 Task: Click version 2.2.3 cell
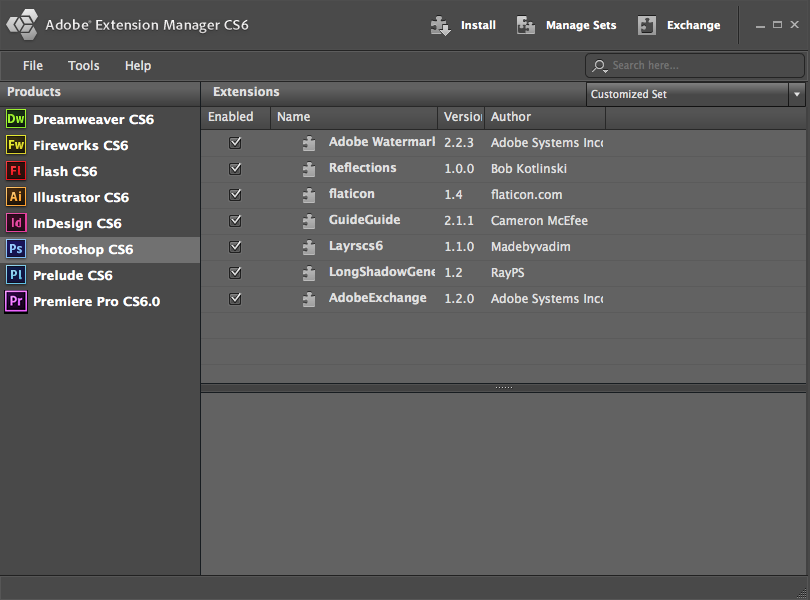[x=459, y=143]
